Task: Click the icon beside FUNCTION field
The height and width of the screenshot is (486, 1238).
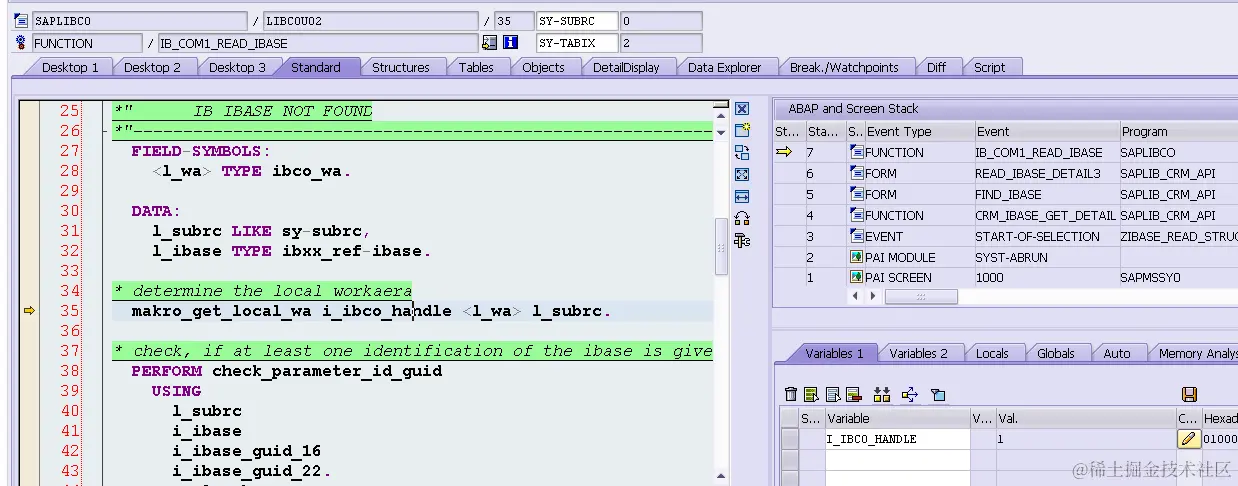Action: point(21,43)
